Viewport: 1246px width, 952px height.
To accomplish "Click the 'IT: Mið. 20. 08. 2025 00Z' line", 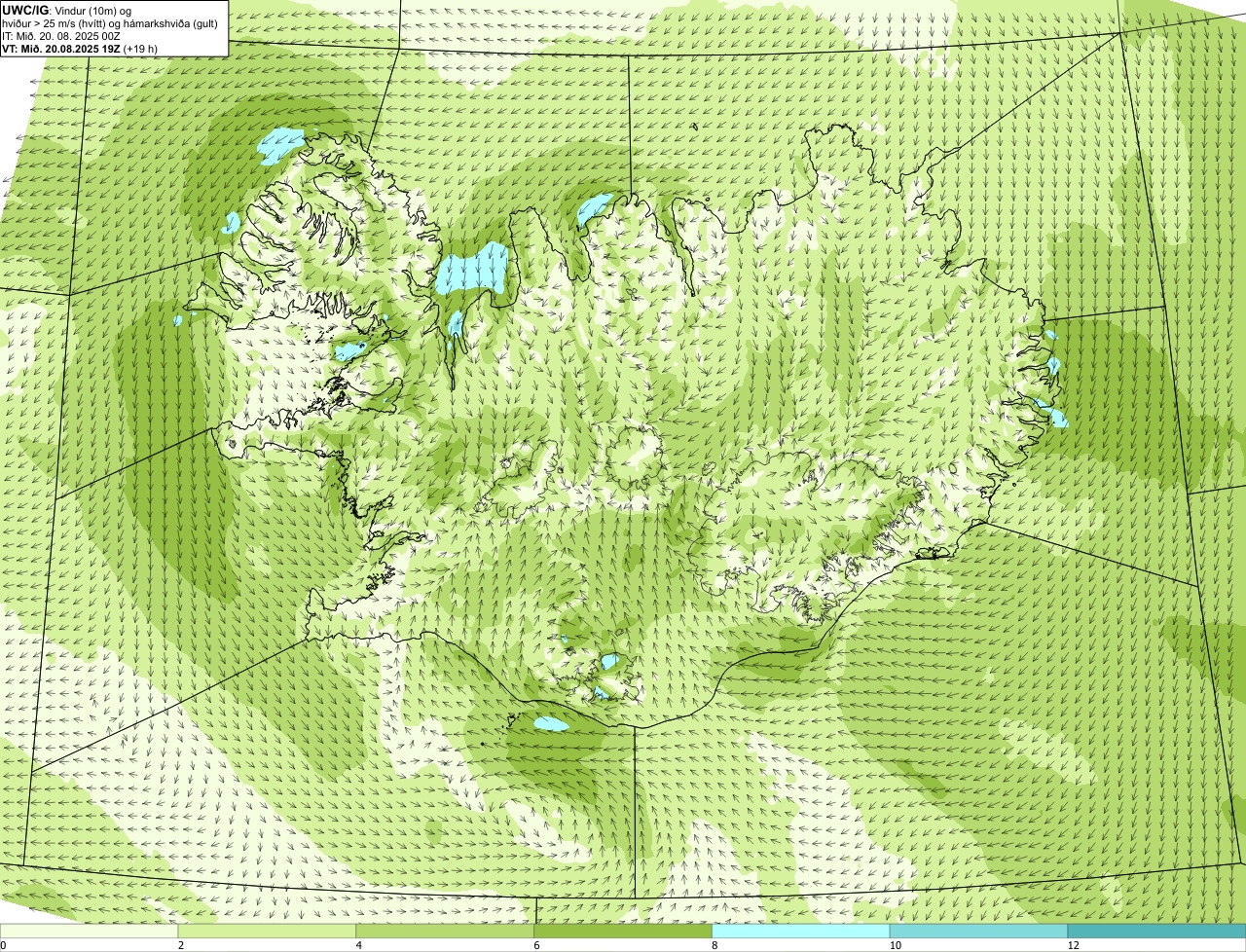I will point(62,36).
